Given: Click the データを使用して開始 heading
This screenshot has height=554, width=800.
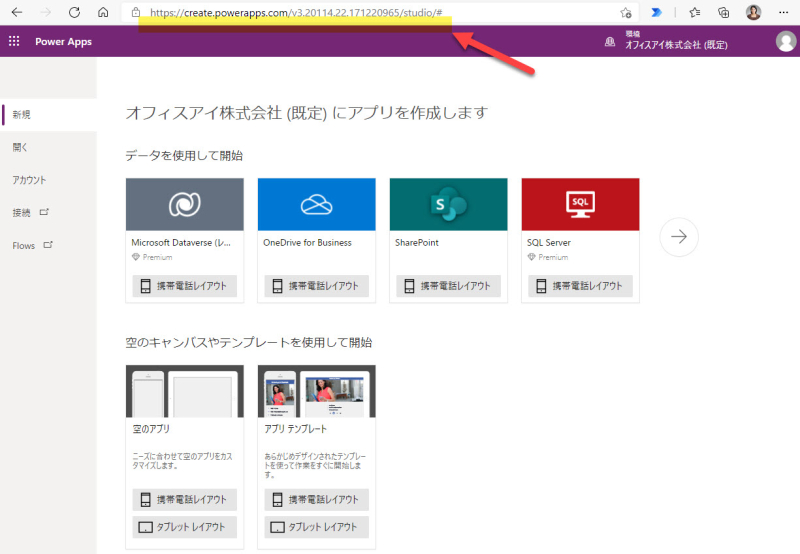Looking at the screenshot, I should click(184, 156).
